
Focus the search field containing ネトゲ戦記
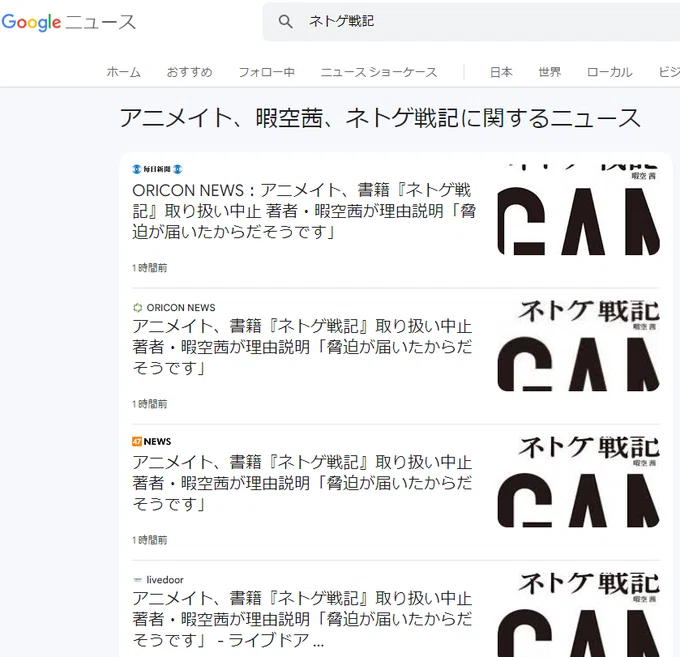click(471, 21)
